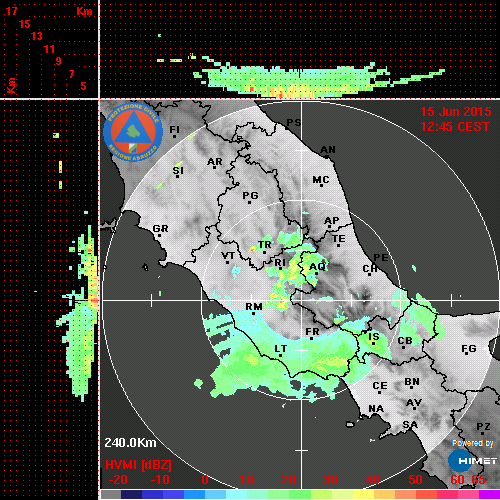
Task: Click the 12:45 CEST timestamp
Action: (455, 127)
